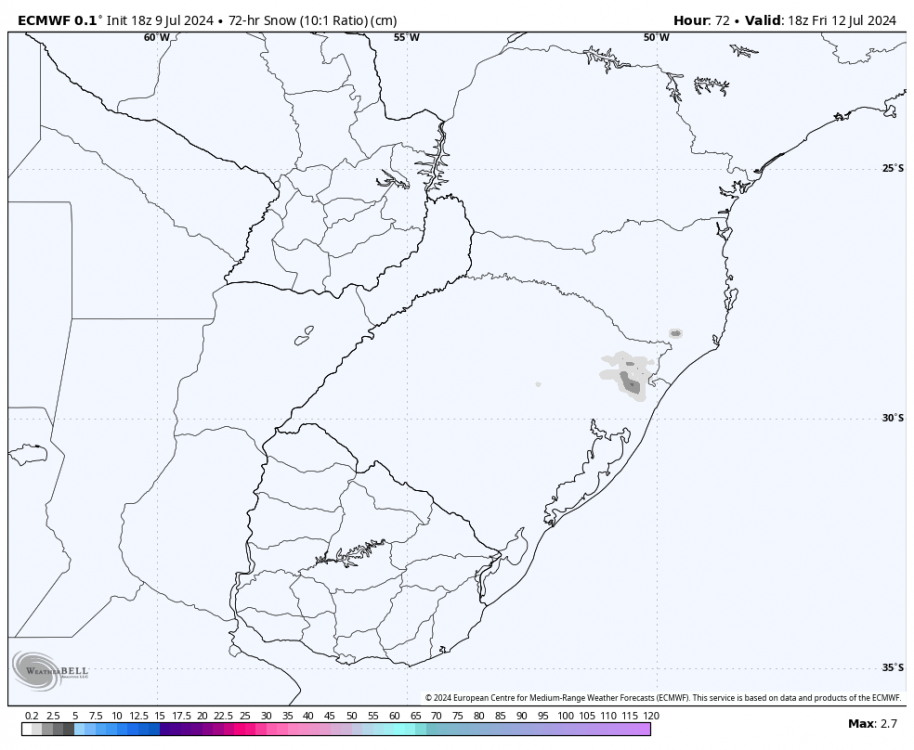This screenshot has width=914, height=750.
Task: Select the Init 18z 9 Jul 2024 text
Action: pyautogui.click(x=160, y=21)
